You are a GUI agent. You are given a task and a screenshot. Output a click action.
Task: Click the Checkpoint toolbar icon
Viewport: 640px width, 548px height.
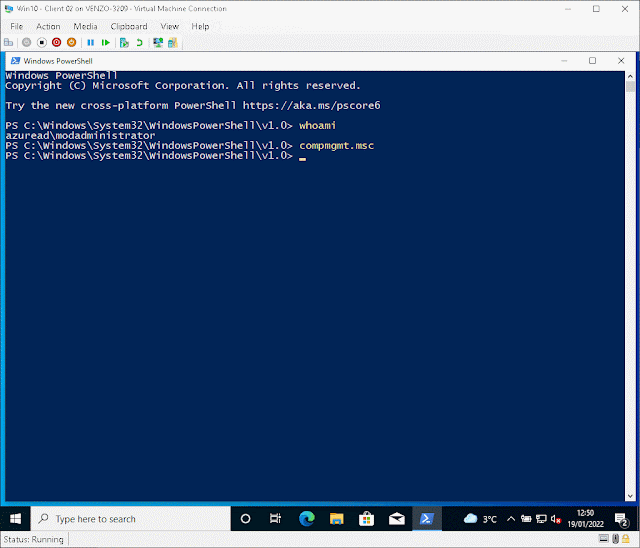124,42
